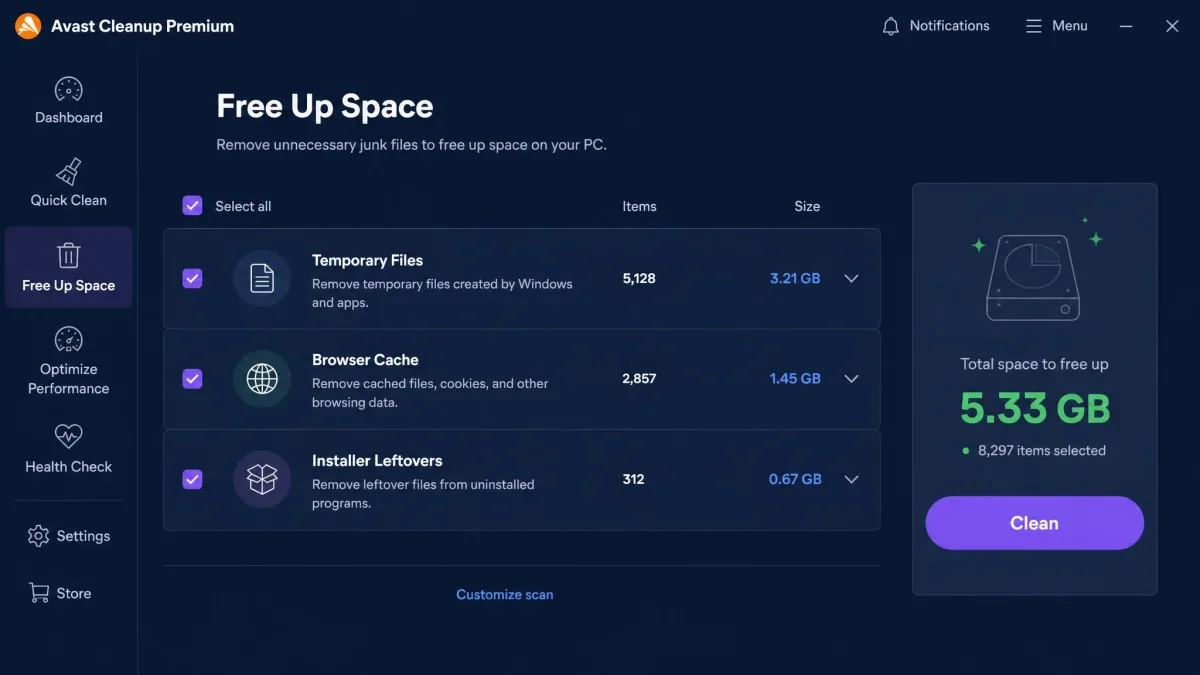Screen dimensions: 1200x675
Task: Click the Customize scan link
Action: tap(504, 594)
